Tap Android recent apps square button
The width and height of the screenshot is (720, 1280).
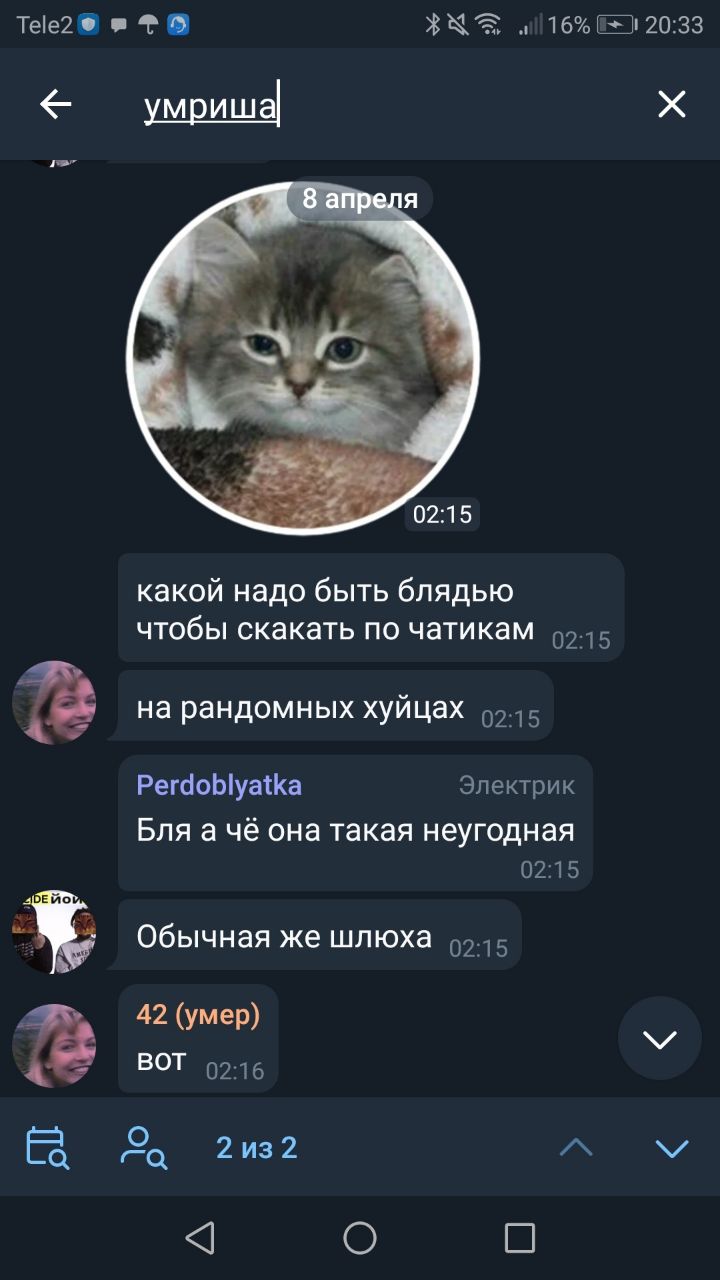coord(520,1238)
